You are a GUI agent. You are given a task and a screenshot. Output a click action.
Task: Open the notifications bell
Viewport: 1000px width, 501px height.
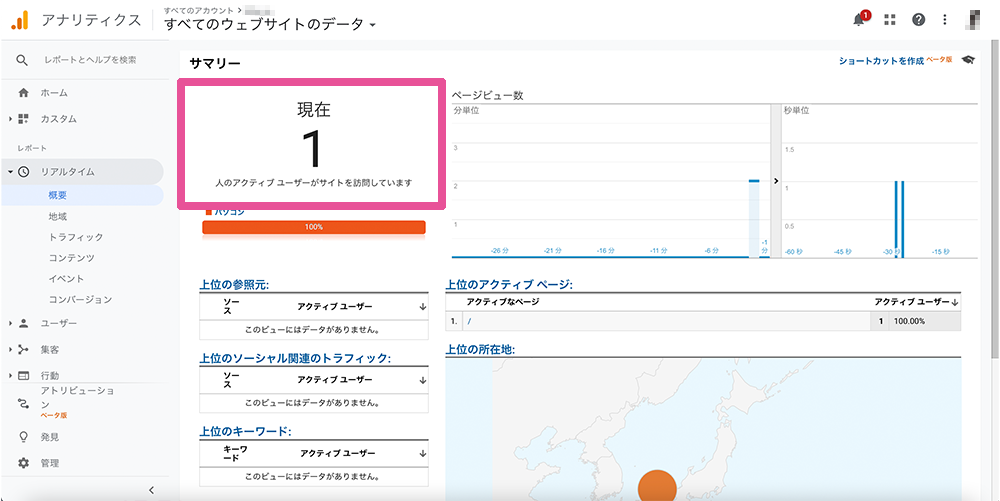point(859,20)
